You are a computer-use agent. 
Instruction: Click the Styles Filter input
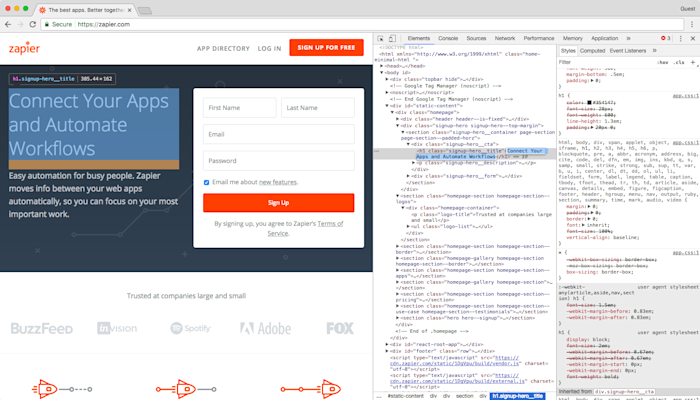point(605,62)
